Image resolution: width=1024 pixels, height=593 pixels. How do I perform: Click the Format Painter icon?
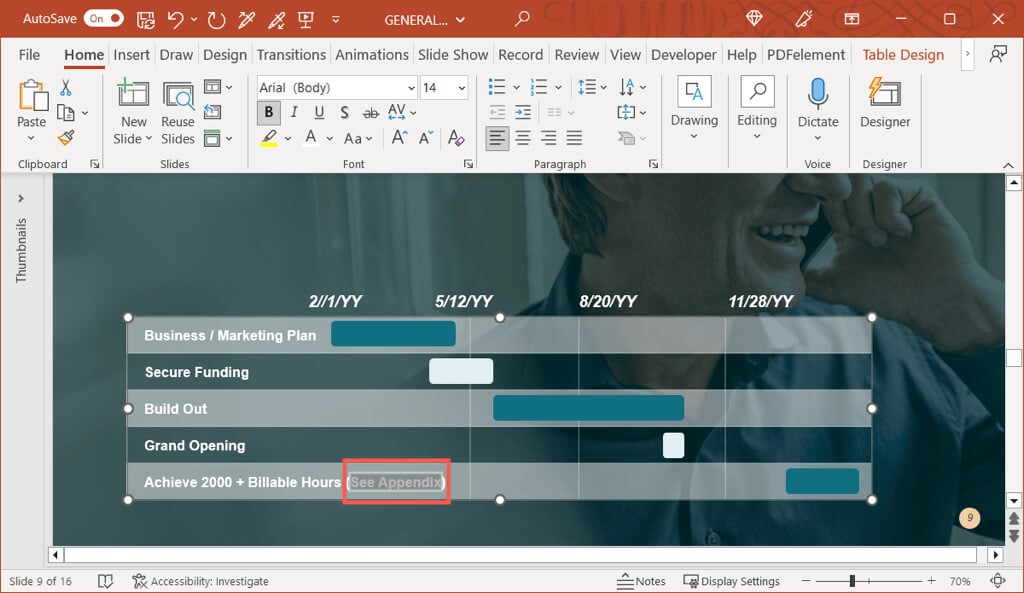tap(66, 138)
